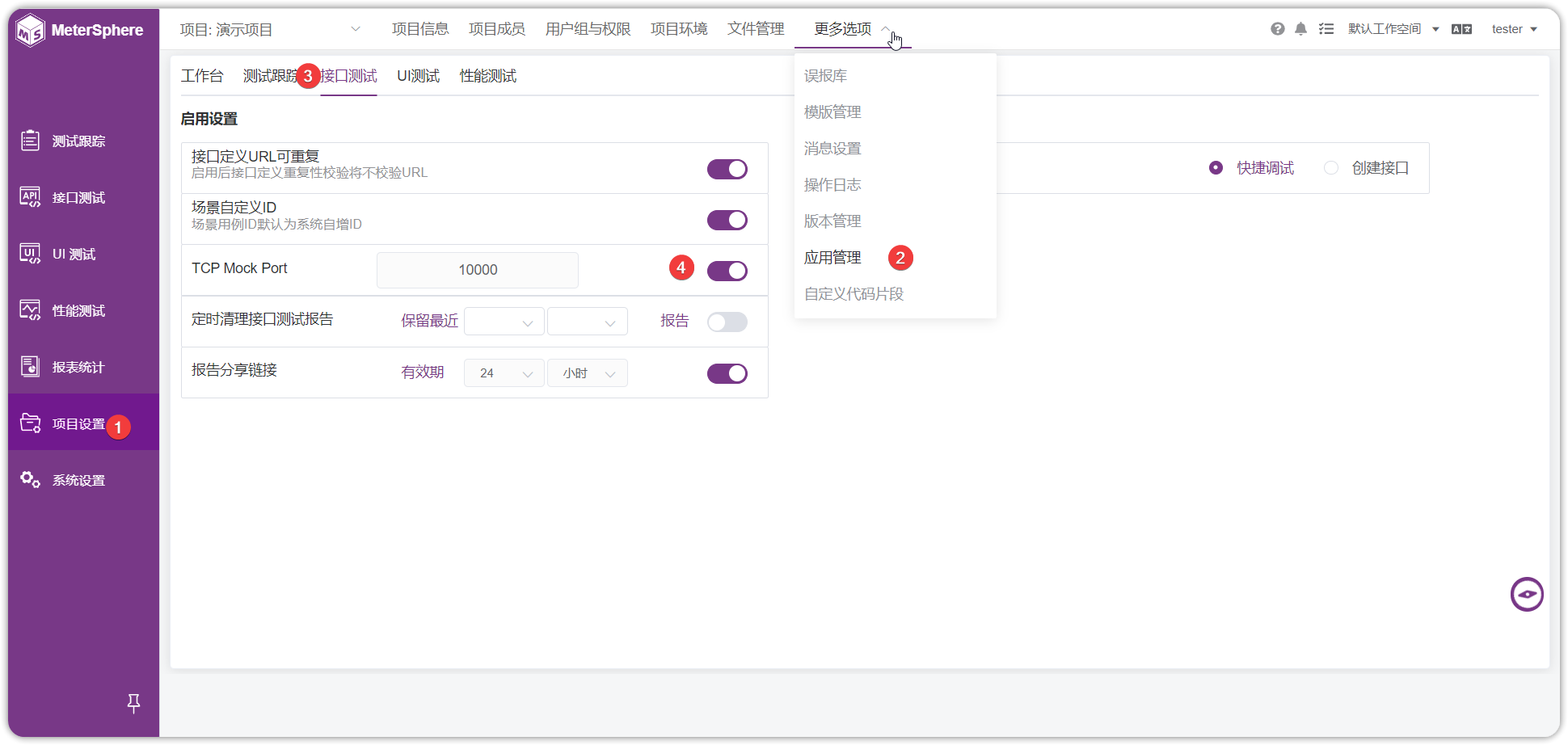Open the task list icon
Viewport: 1568px width, 745px height.
(x=1326, y=29)
